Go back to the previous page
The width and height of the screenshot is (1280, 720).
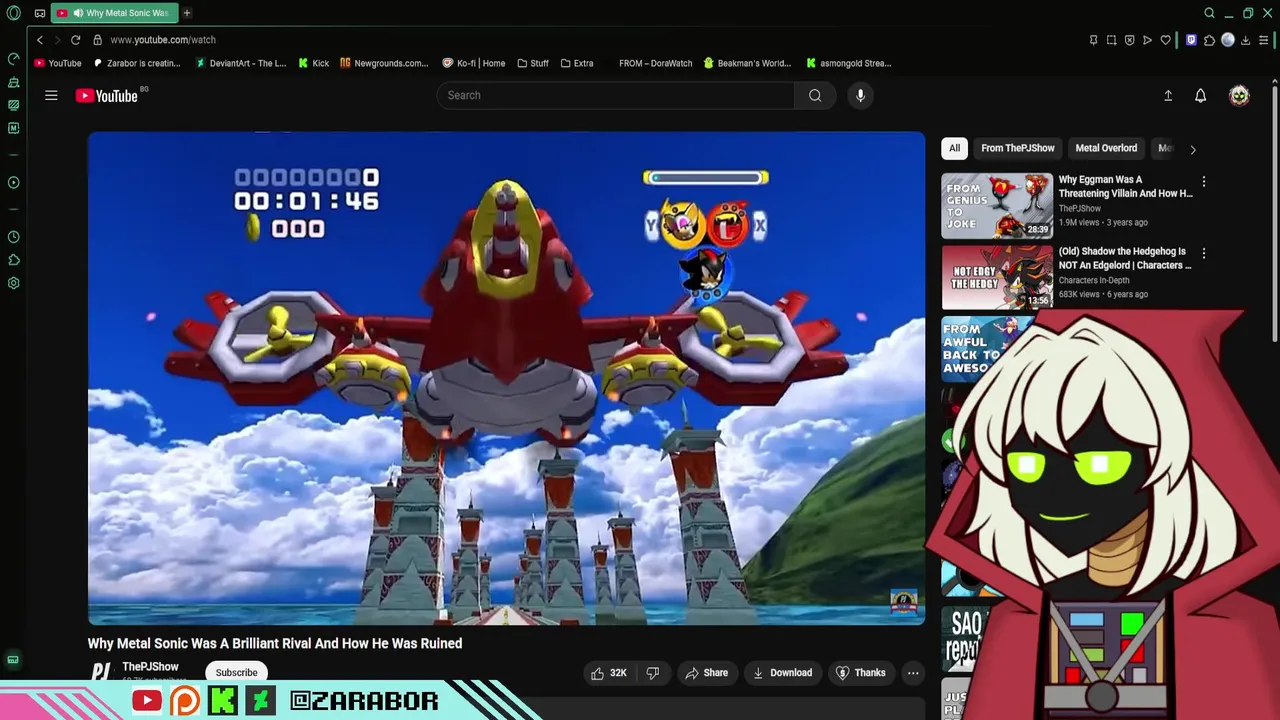(40, 40)
